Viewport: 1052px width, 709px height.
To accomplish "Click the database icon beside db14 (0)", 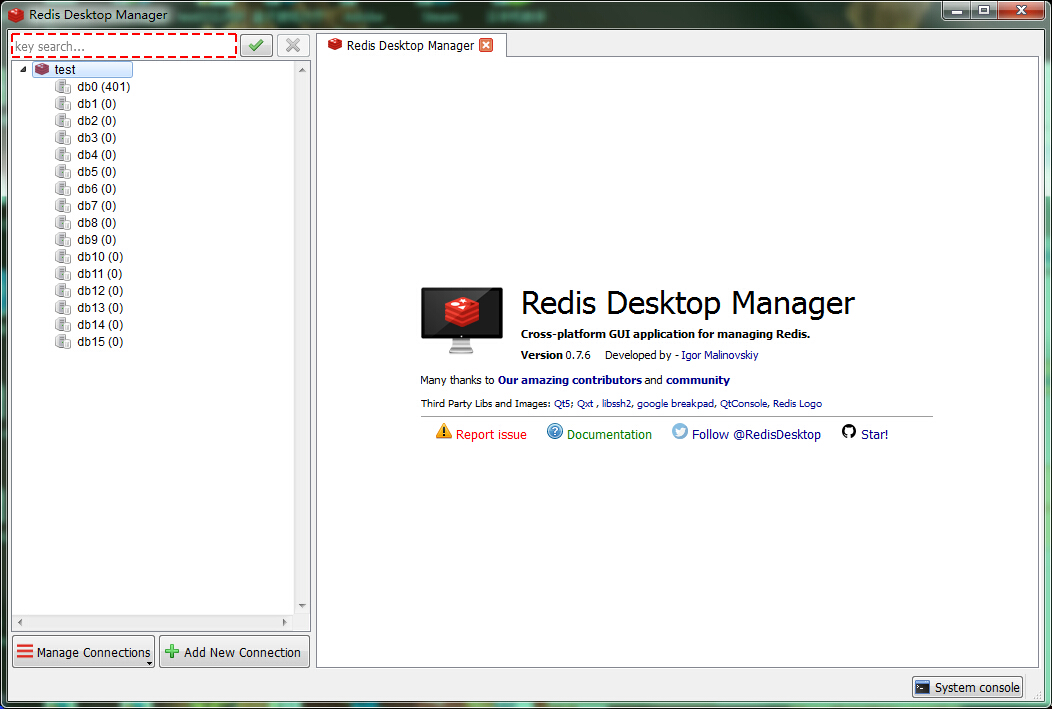I will click(63, 325).
